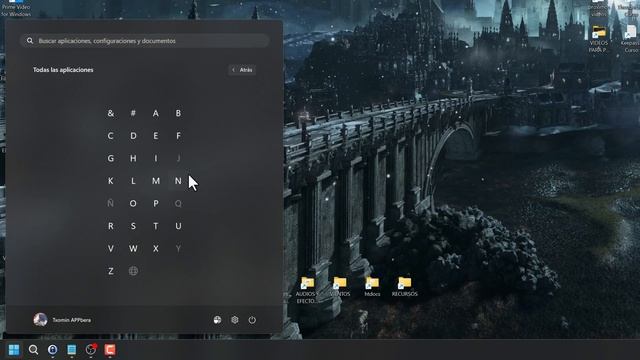Open taskbar search magnifier
Screen dimensions: 640x360
point(33,350)
